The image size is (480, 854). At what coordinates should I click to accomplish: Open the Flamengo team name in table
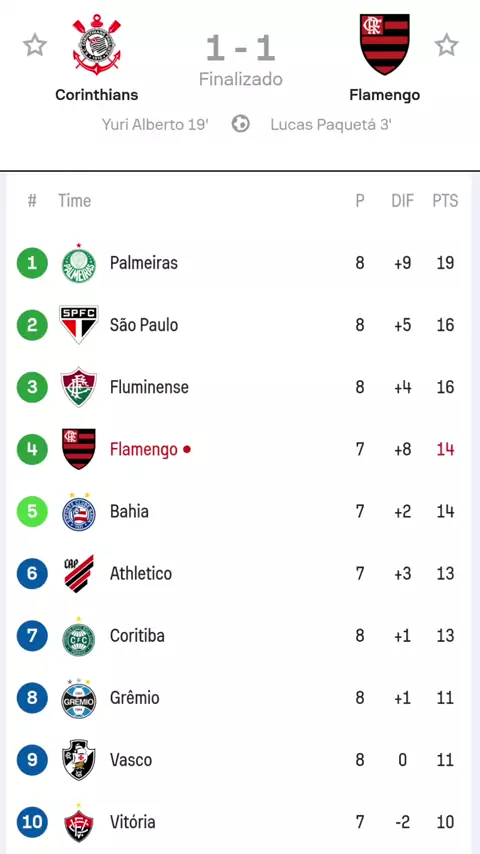click(144, 449)
